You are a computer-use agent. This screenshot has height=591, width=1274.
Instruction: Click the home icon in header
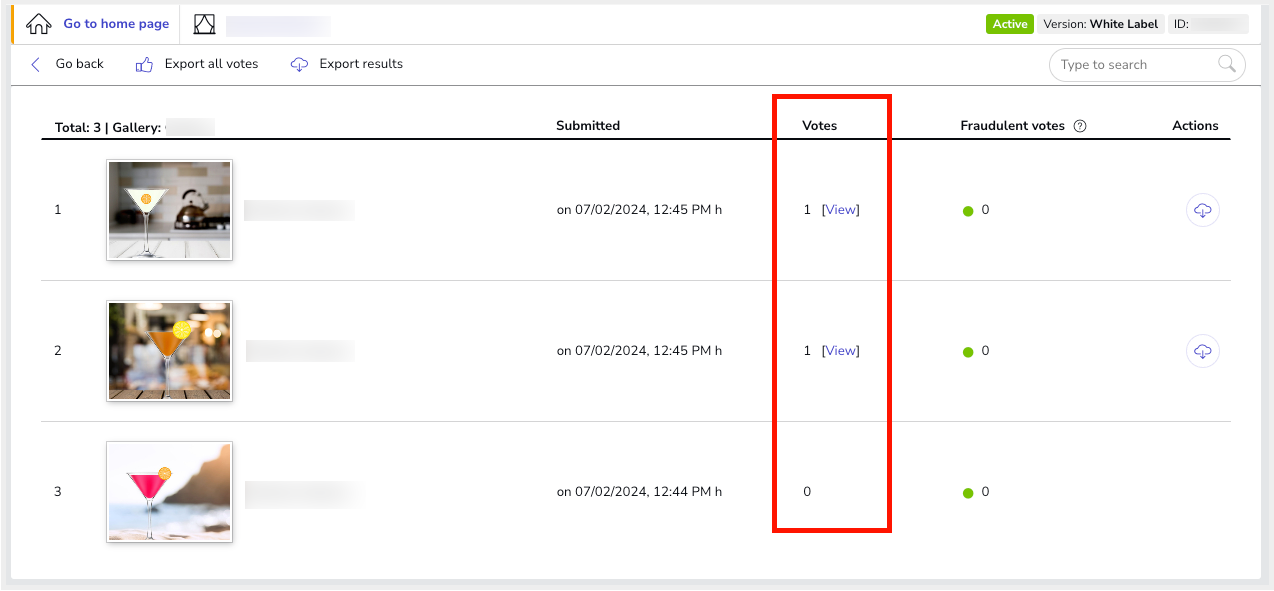38,24
